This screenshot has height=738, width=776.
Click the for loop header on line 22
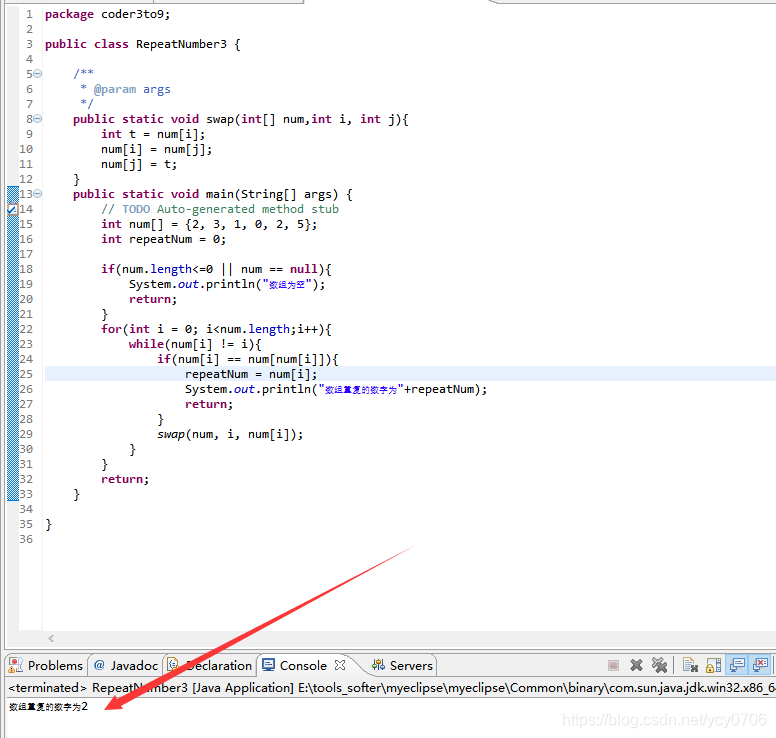click(x=216, y=329)
